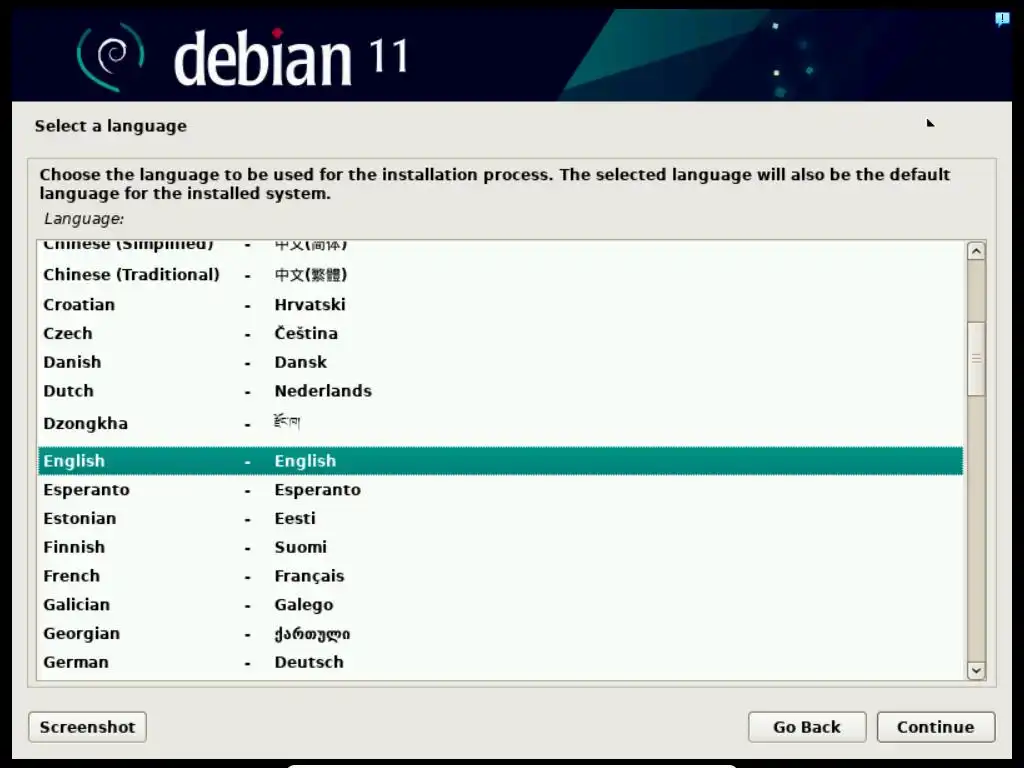
Task: Select Esperanto language row
Action: 500,490
